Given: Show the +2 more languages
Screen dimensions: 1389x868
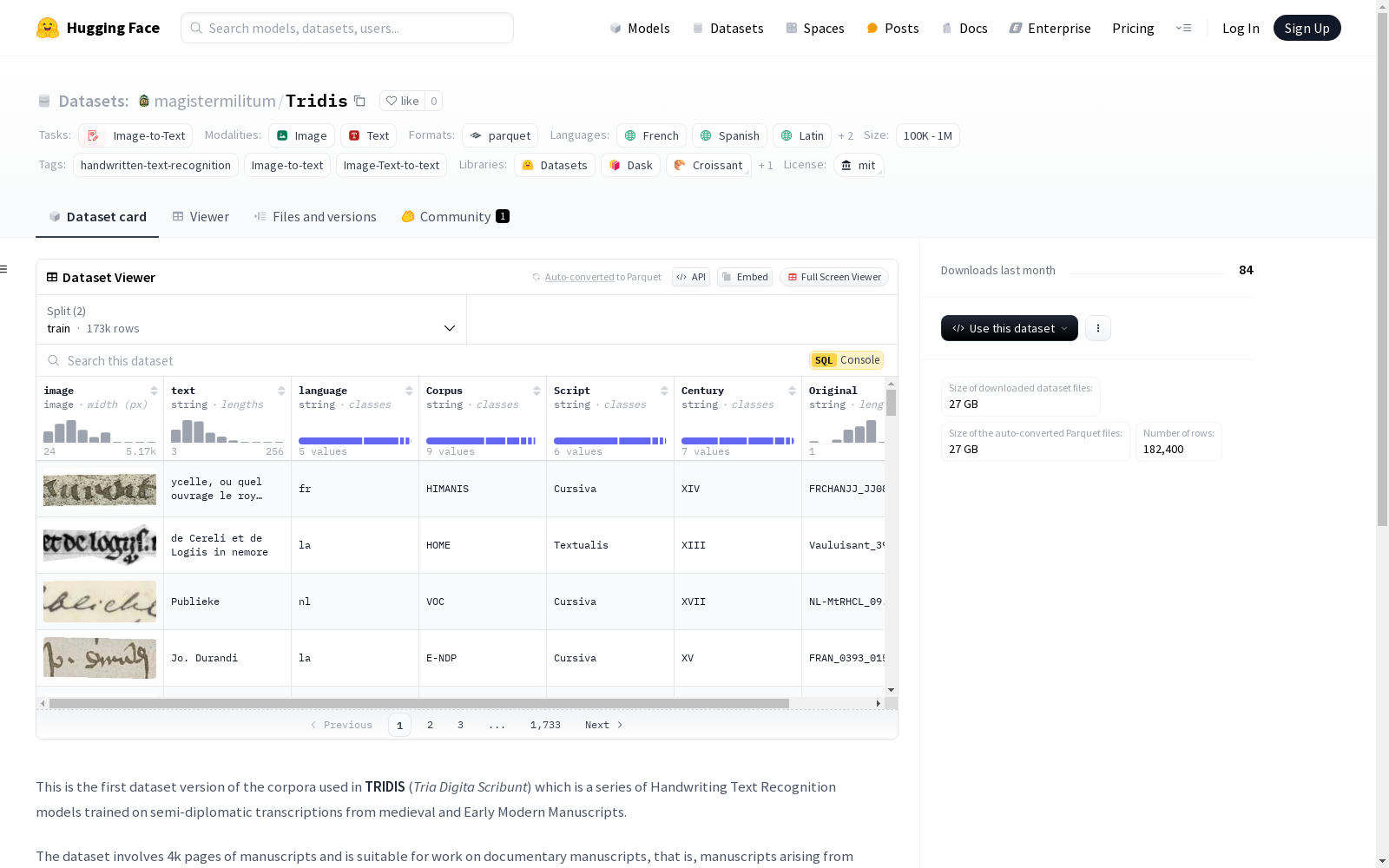Looking at the screenshot, I should (846, 136).
